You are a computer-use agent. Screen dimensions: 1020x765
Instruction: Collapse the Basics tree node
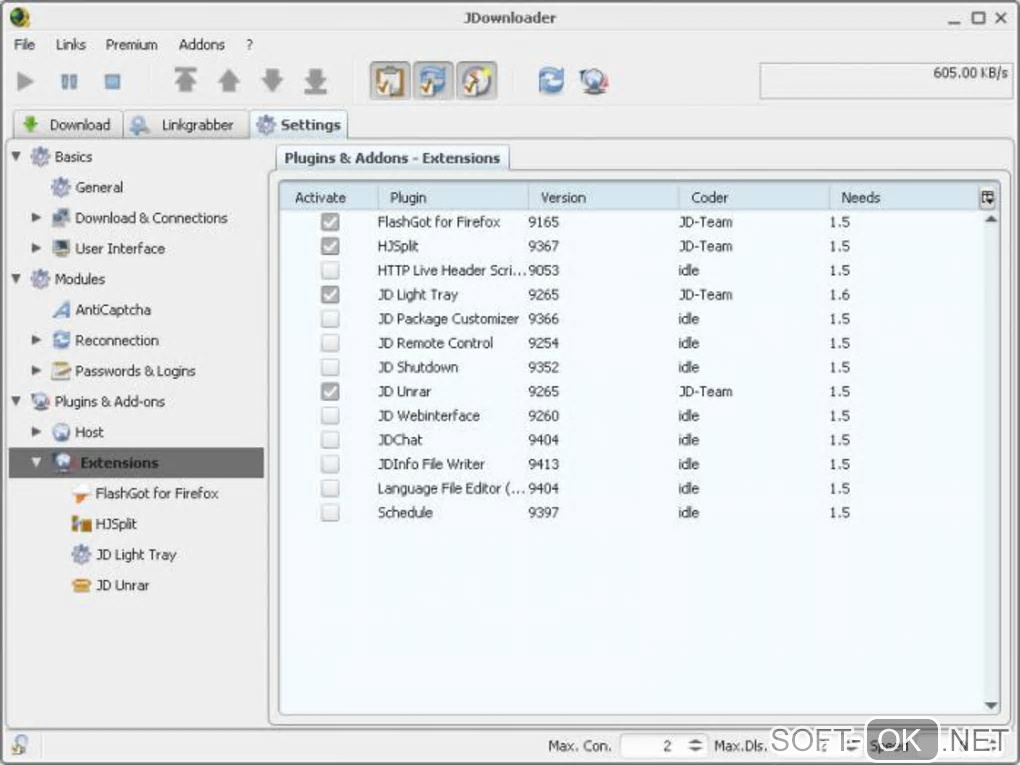17,157
